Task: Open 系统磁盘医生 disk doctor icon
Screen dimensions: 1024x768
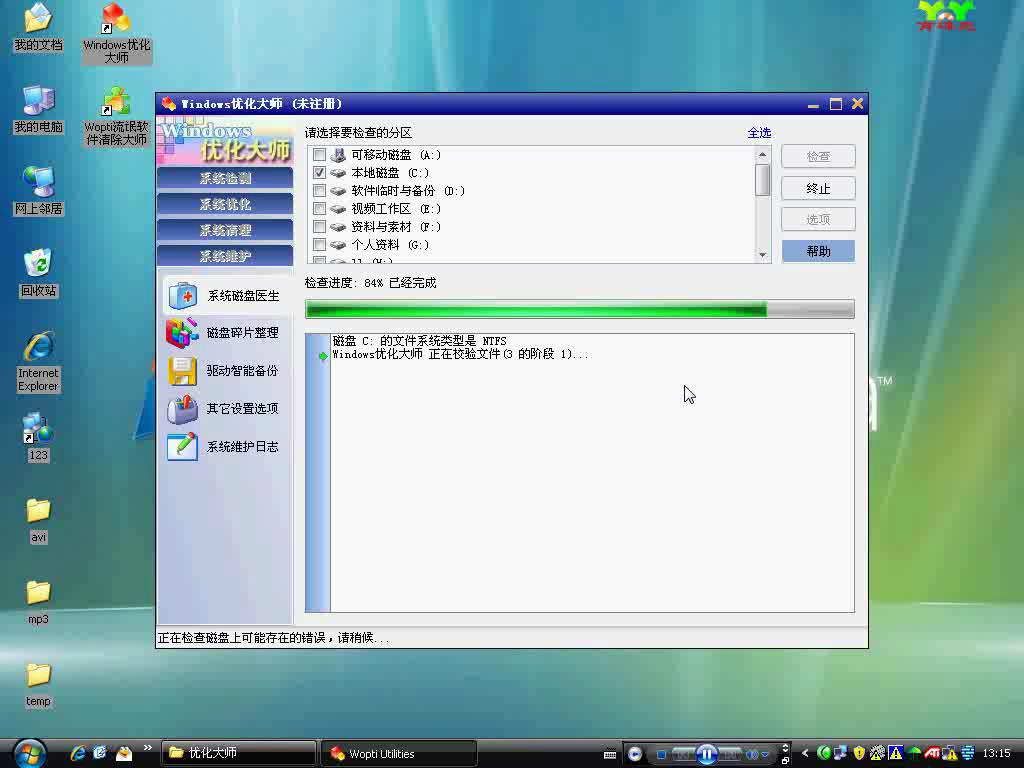Action: pyautogui.click(x=182, y=296)
